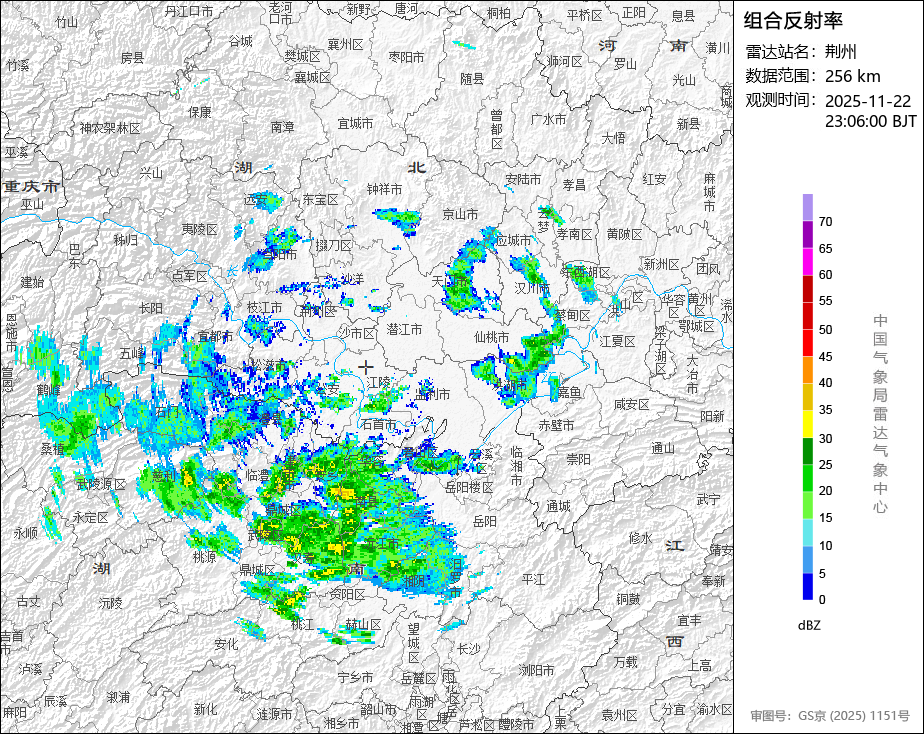Select the gold 35-40 dBZ legend swatch
Screen dimensions: 924x734
807,397
